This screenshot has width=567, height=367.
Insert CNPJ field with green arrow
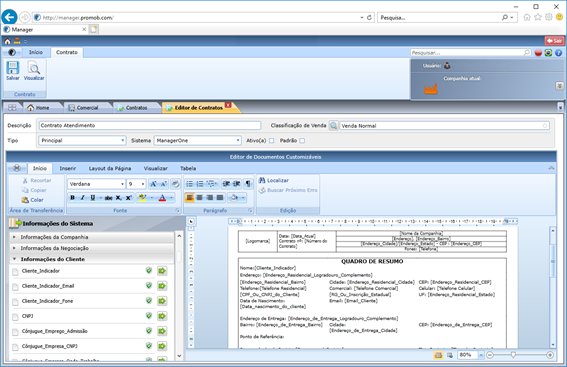[162, 316]
